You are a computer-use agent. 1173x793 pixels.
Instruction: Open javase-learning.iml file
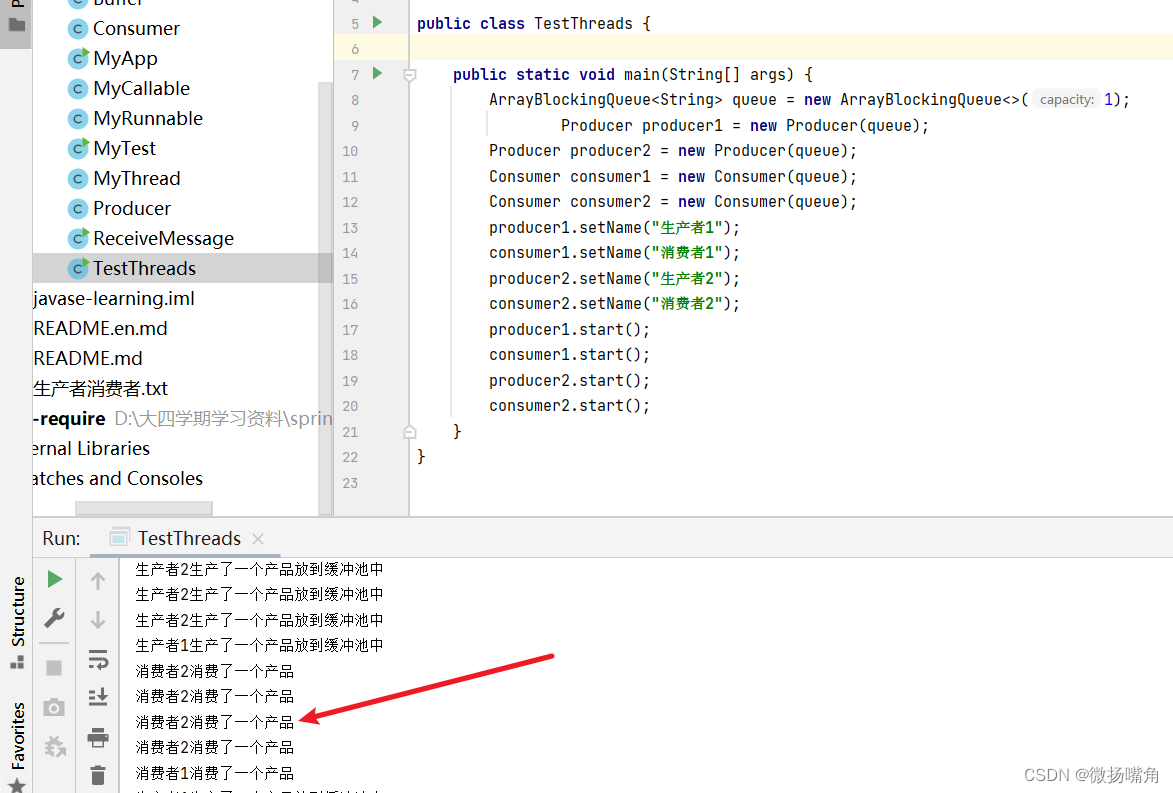click(114, 298)
